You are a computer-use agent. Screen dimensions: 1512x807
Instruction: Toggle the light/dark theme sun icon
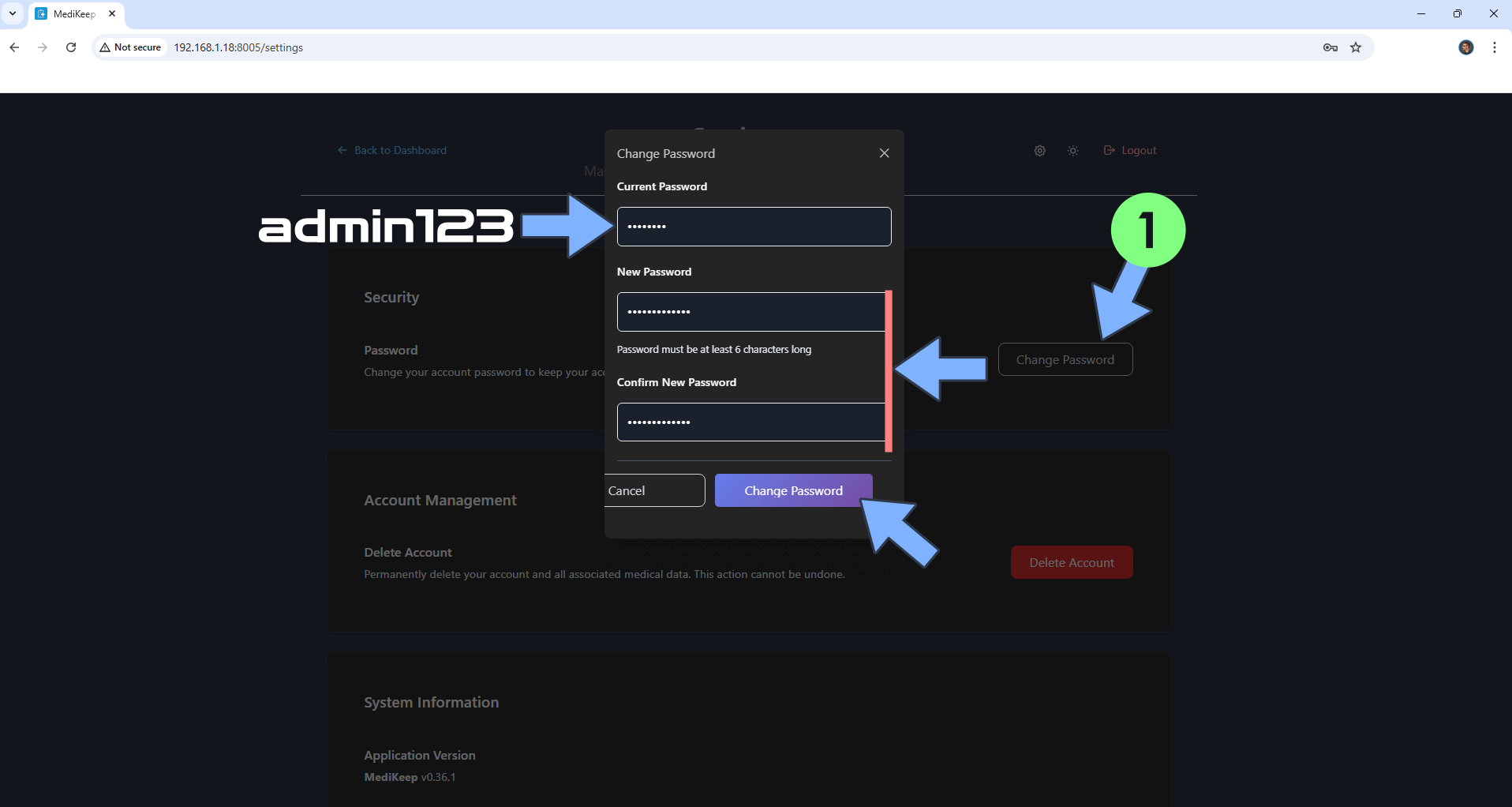tap(1073, 151)
